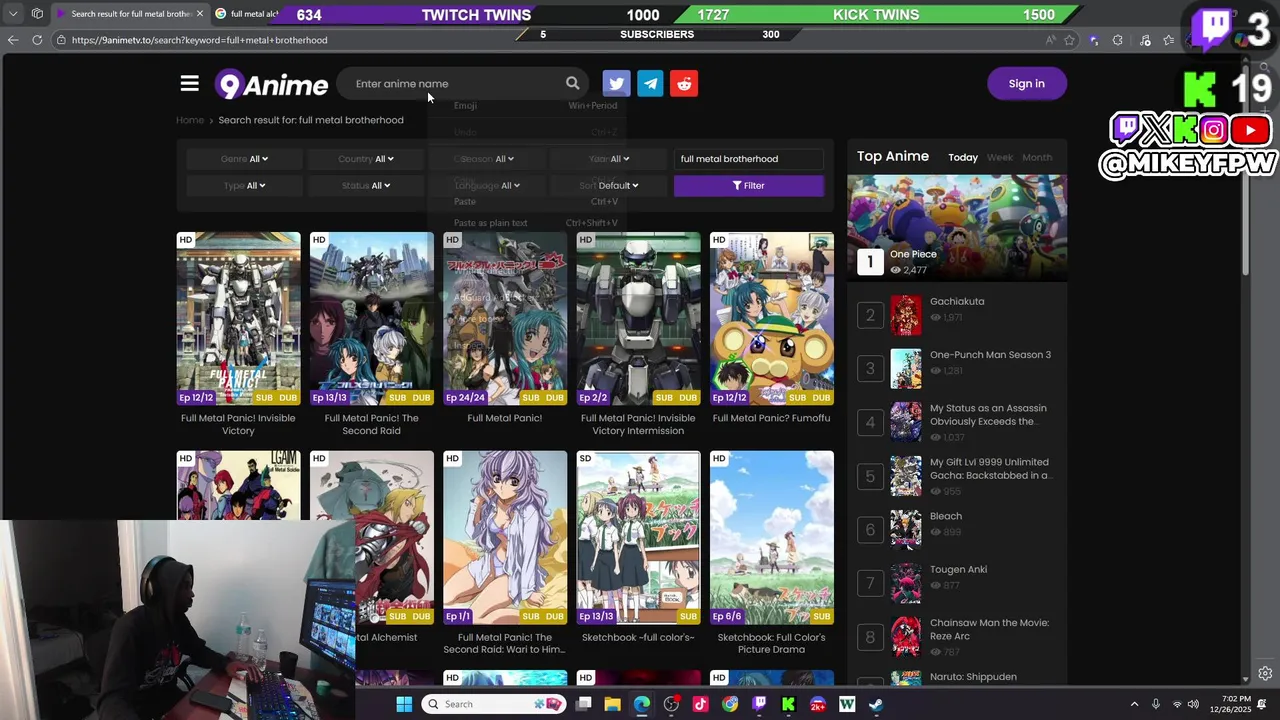Expand the Season filter dropdown

(487, 159)
